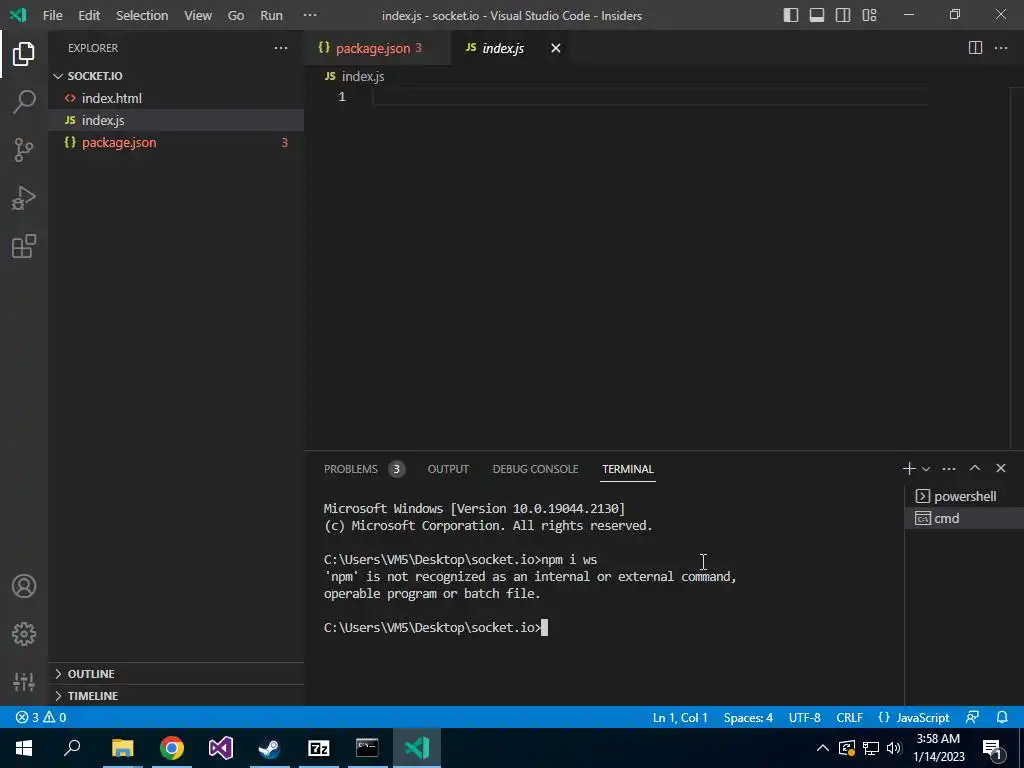Show hidden menu items ellipsis
Viewport: 1024px width, 768px height.
(x=310, y=15)
